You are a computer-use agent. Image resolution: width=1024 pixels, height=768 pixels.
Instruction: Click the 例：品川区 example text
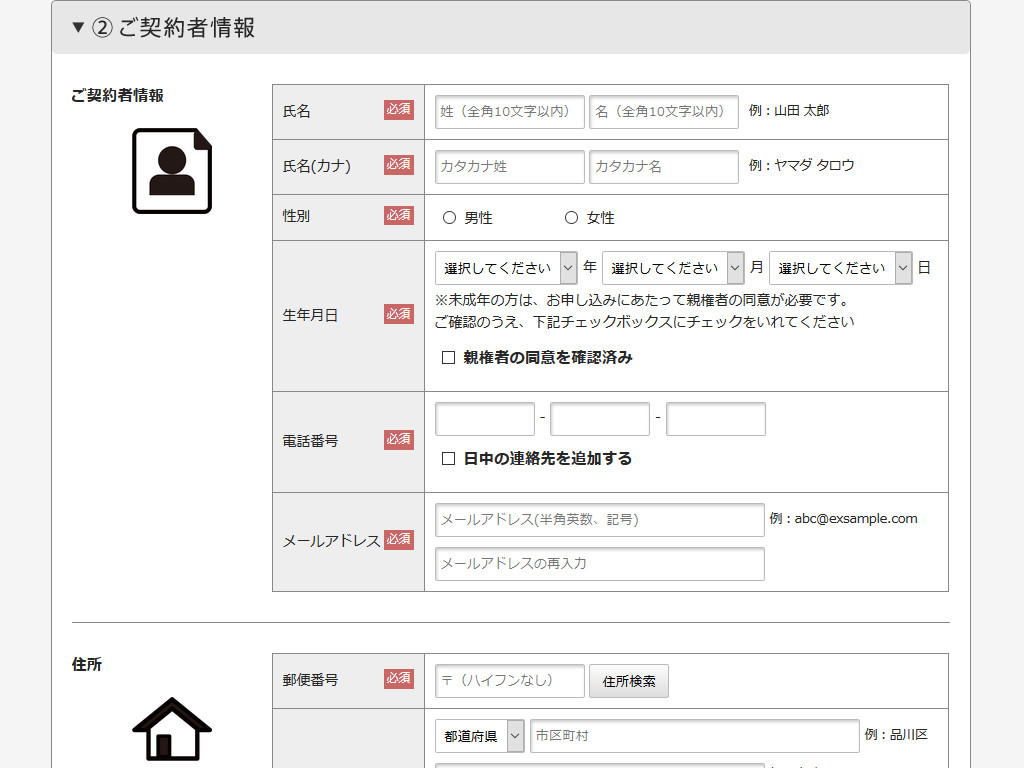pos(896,735)
